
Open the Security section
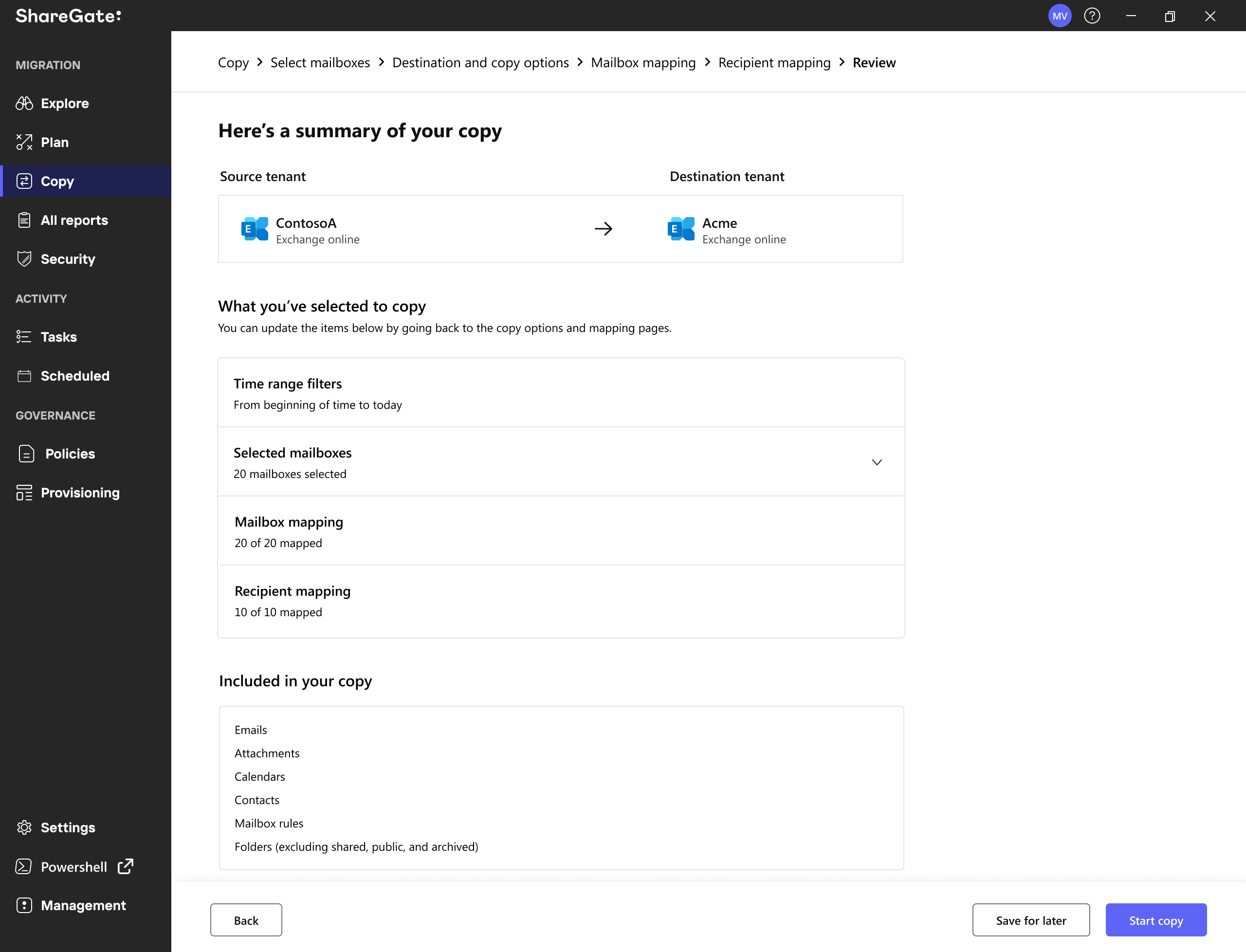pyautogui.click(x=86, y=259)
